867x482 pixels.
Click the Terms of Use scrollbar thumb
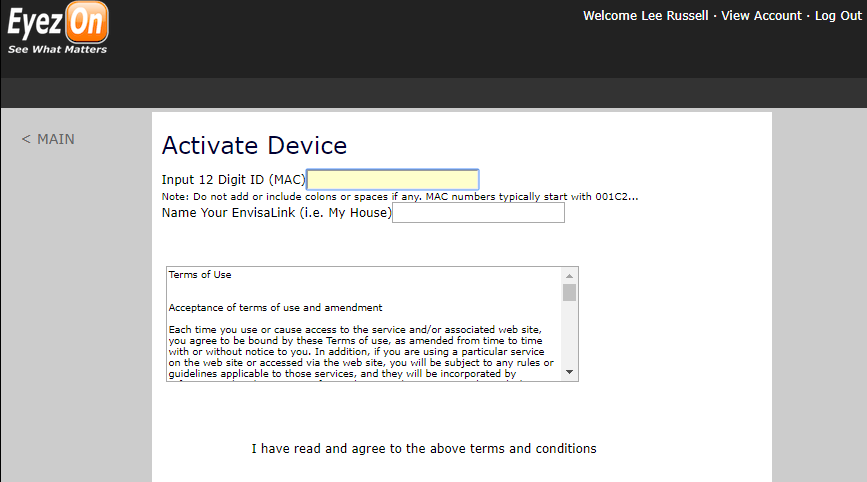point(570,292)
